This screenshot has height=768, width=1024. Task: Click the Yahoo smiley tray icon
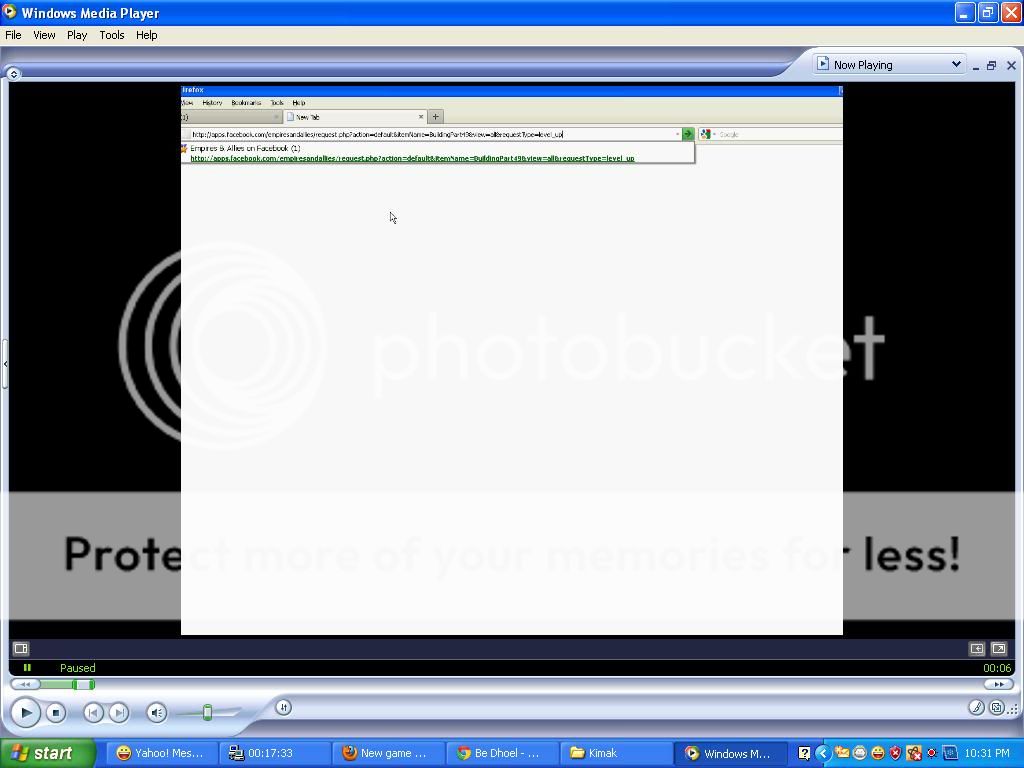[x=878, y=753]
